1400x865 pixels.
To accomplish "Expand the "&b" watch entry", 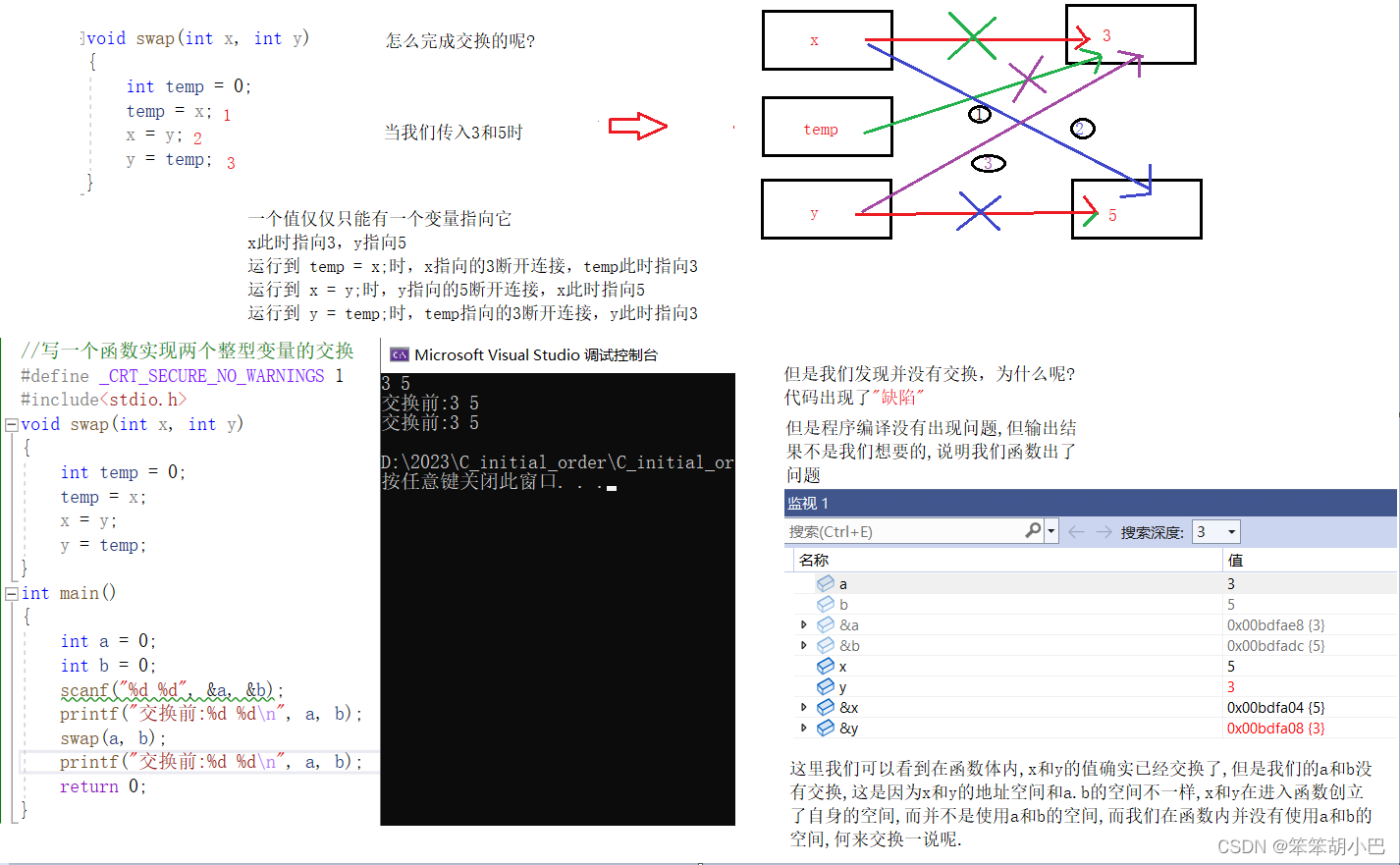I will click(x=803, y=645).
